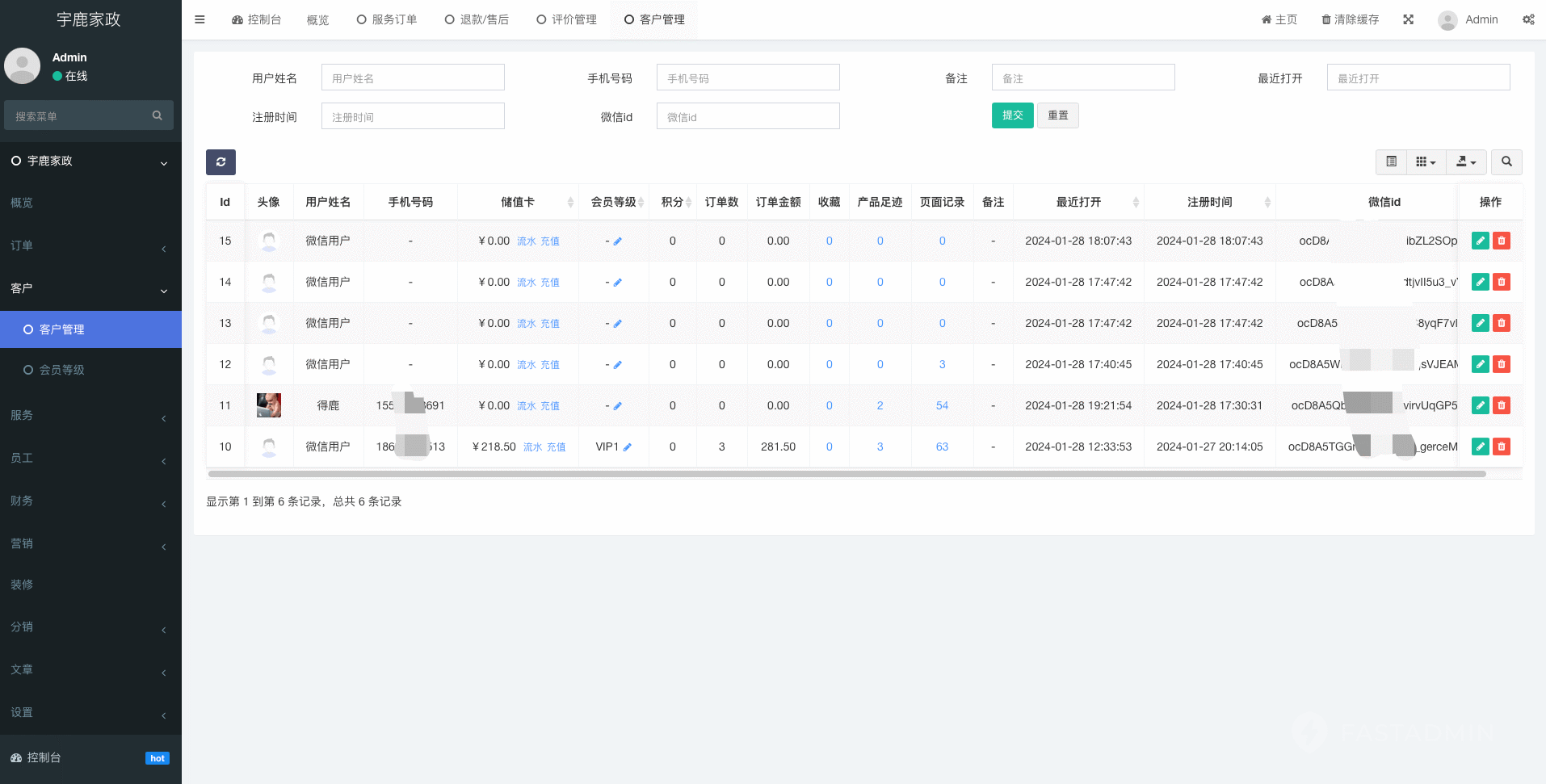The image size is (1546, 784).
Task: Open the settings gears icon top right
Action: 1528,19
